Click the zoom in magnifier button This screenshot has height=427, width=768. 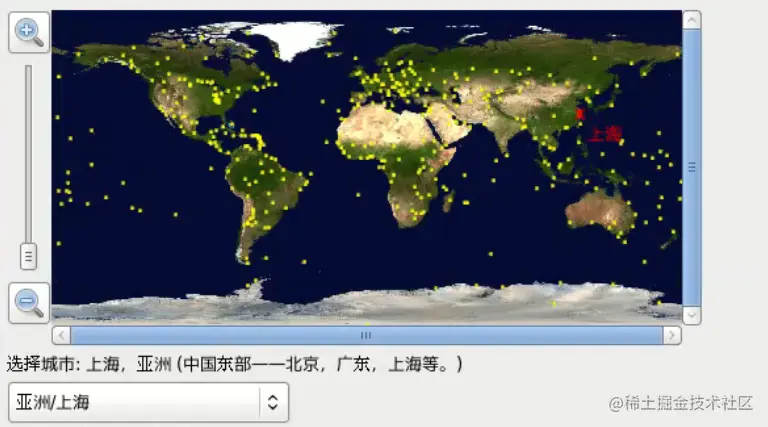29,32
